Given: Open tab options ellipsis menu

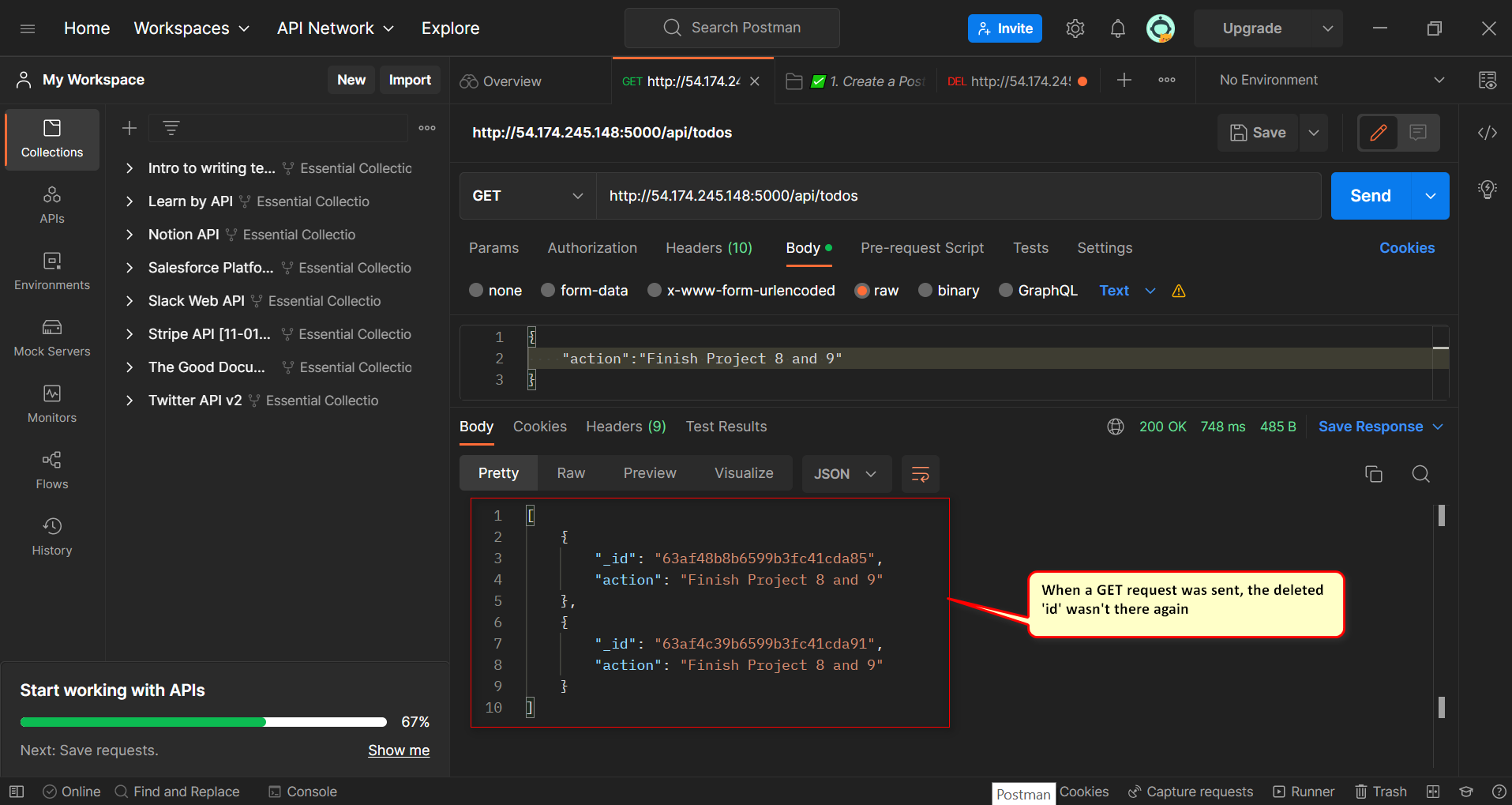Looking at the screenshot, I should (1167, 80).
